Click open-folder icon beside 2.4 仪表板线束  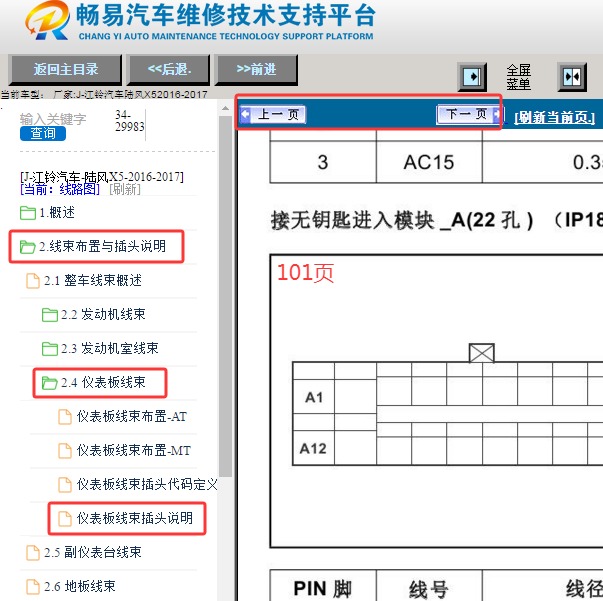[x=50, y=383]
